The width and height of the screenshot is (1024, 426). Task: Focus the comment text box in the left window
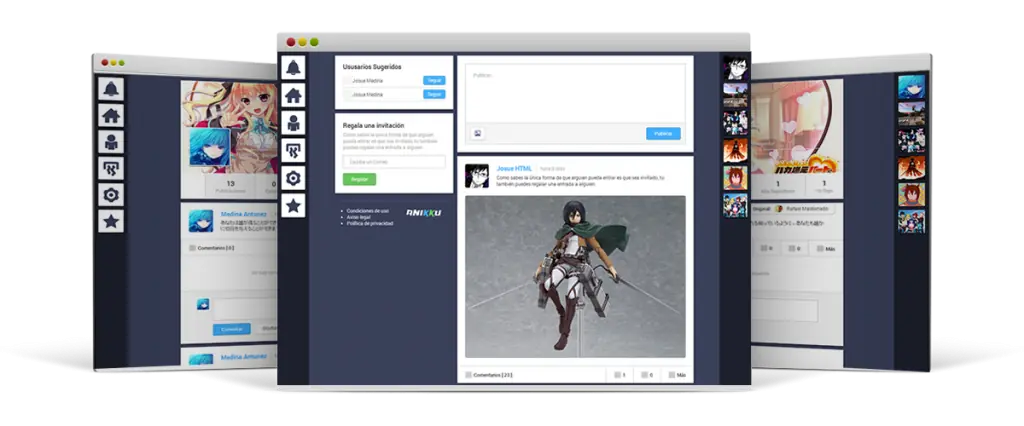pos(245,308)
